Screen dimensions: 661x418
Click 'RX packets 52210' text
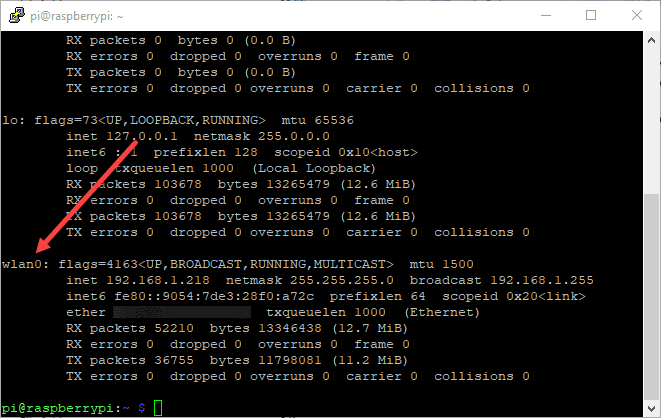pyautogui.click(x=130, y=328)
